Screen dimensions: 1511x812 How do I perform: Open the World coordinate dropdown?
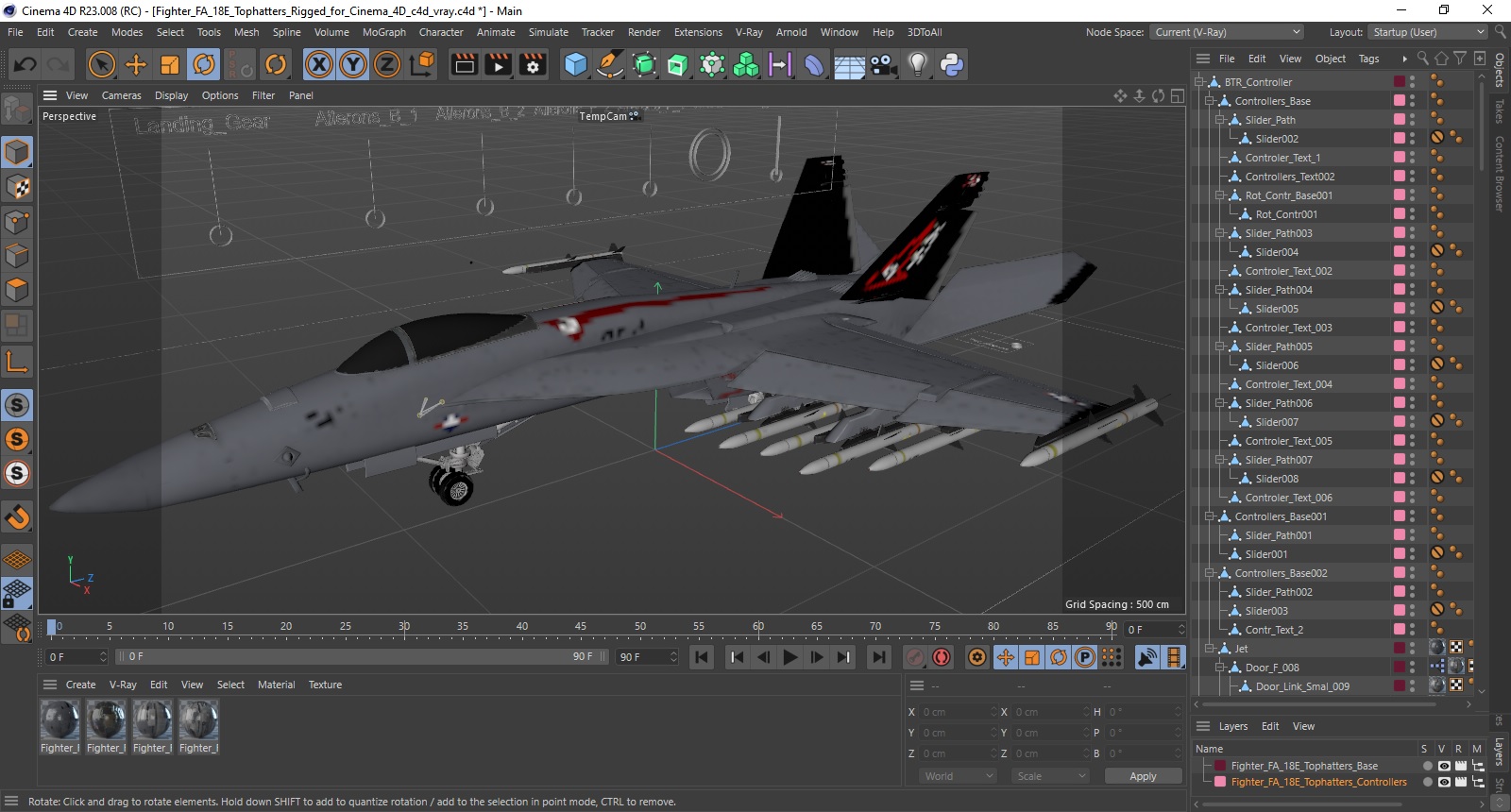(959, 776)
